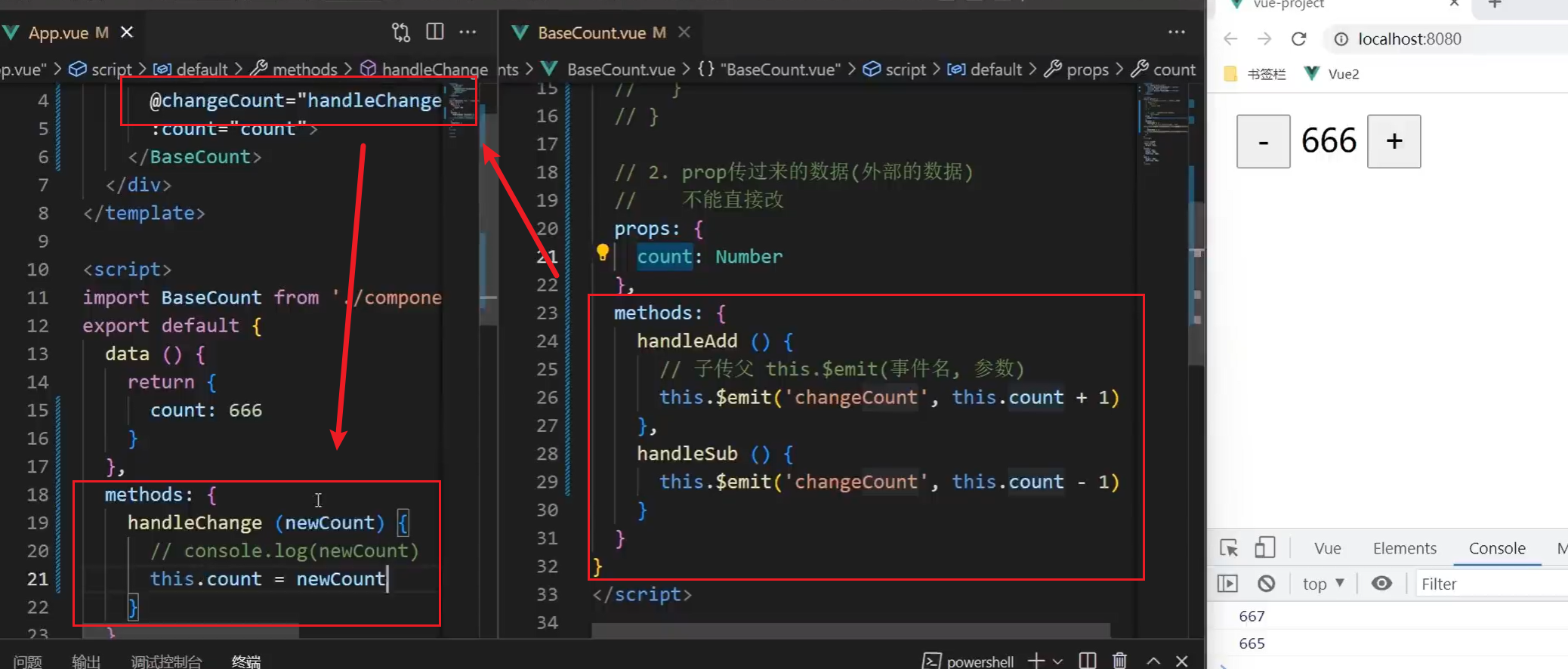Open count breadcrumb in BaseCount.vue

coord(1163,69)
